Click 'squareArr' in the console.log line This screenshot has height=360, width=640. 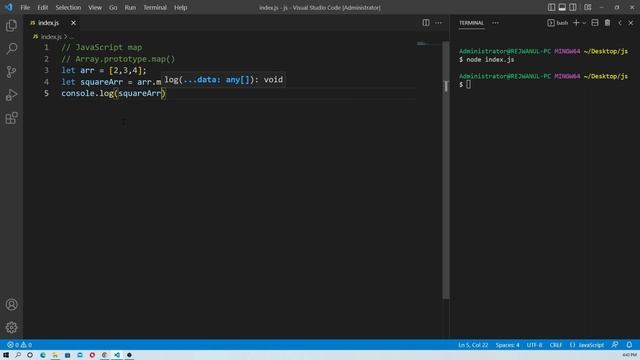[x=139, y=93]
